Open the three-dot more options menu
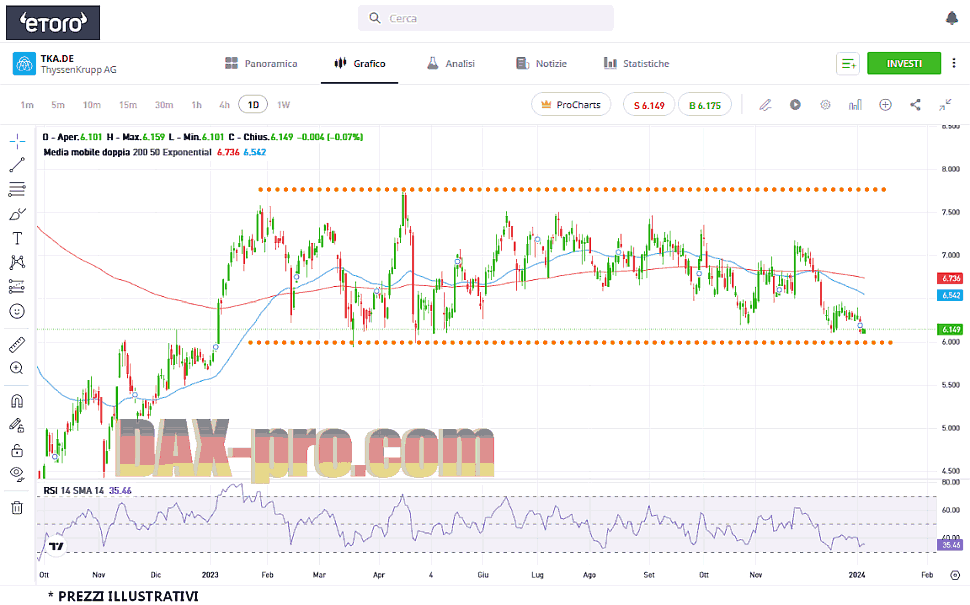The width and height of the screenshot is (970, 605). (x=954, y=63)
